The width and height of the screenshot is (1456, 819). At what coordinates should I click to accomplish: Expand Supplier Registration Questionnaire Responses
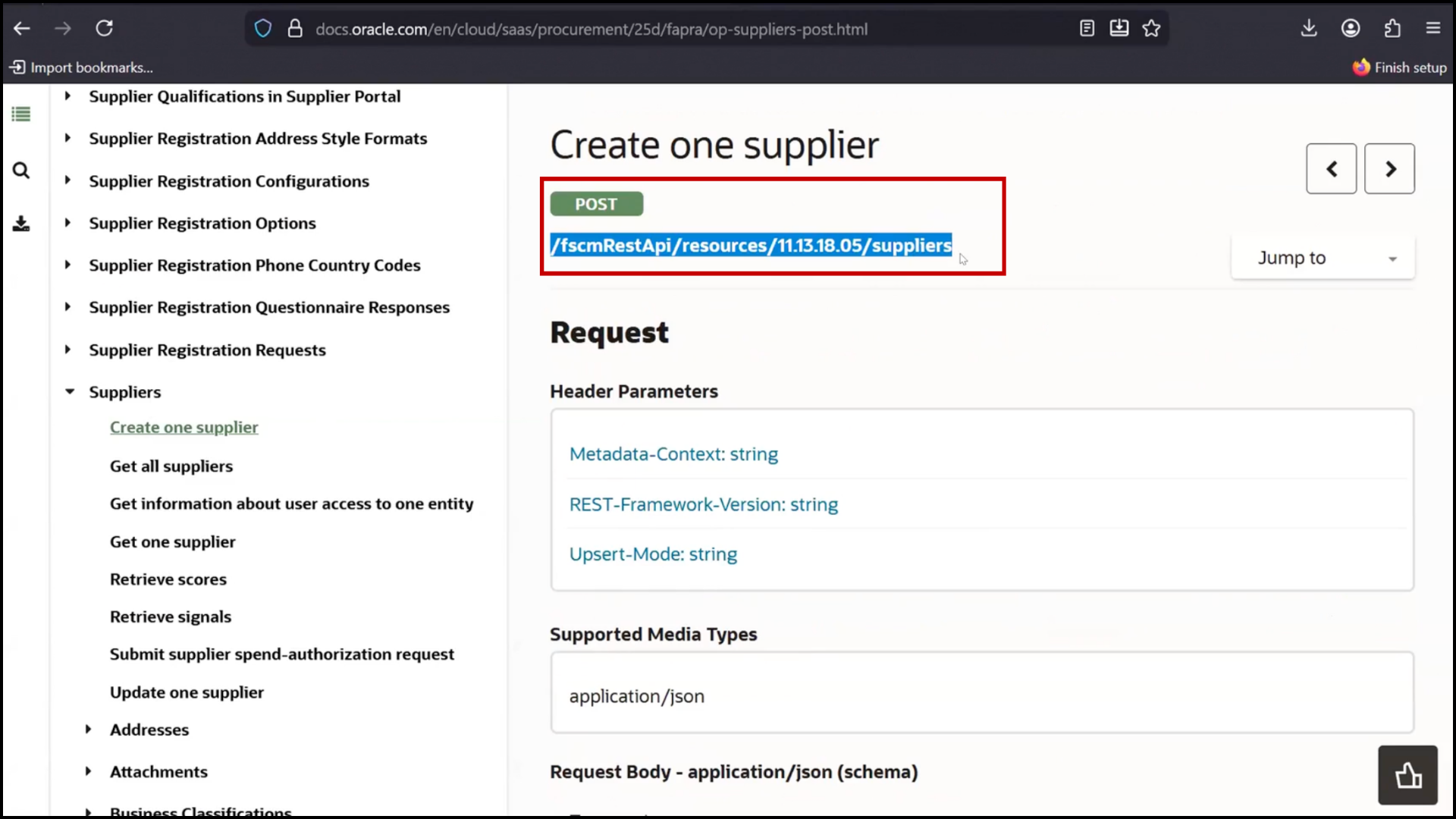(x=67, y=307)
